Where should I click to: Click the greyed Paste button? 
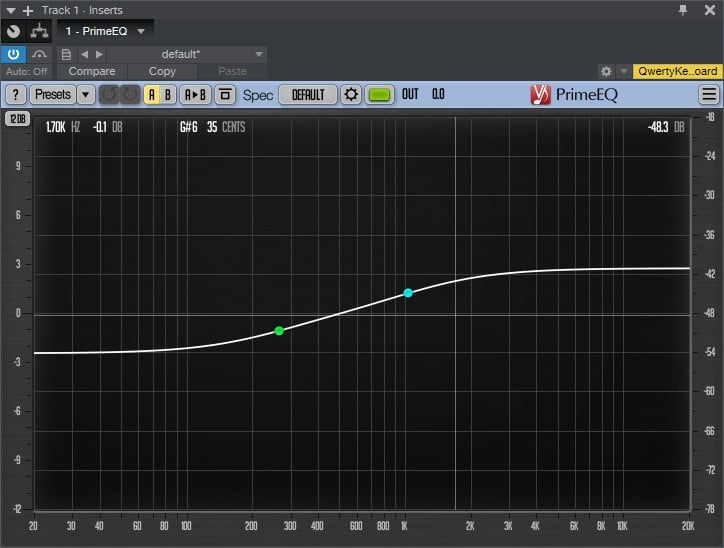pos(232,71)
